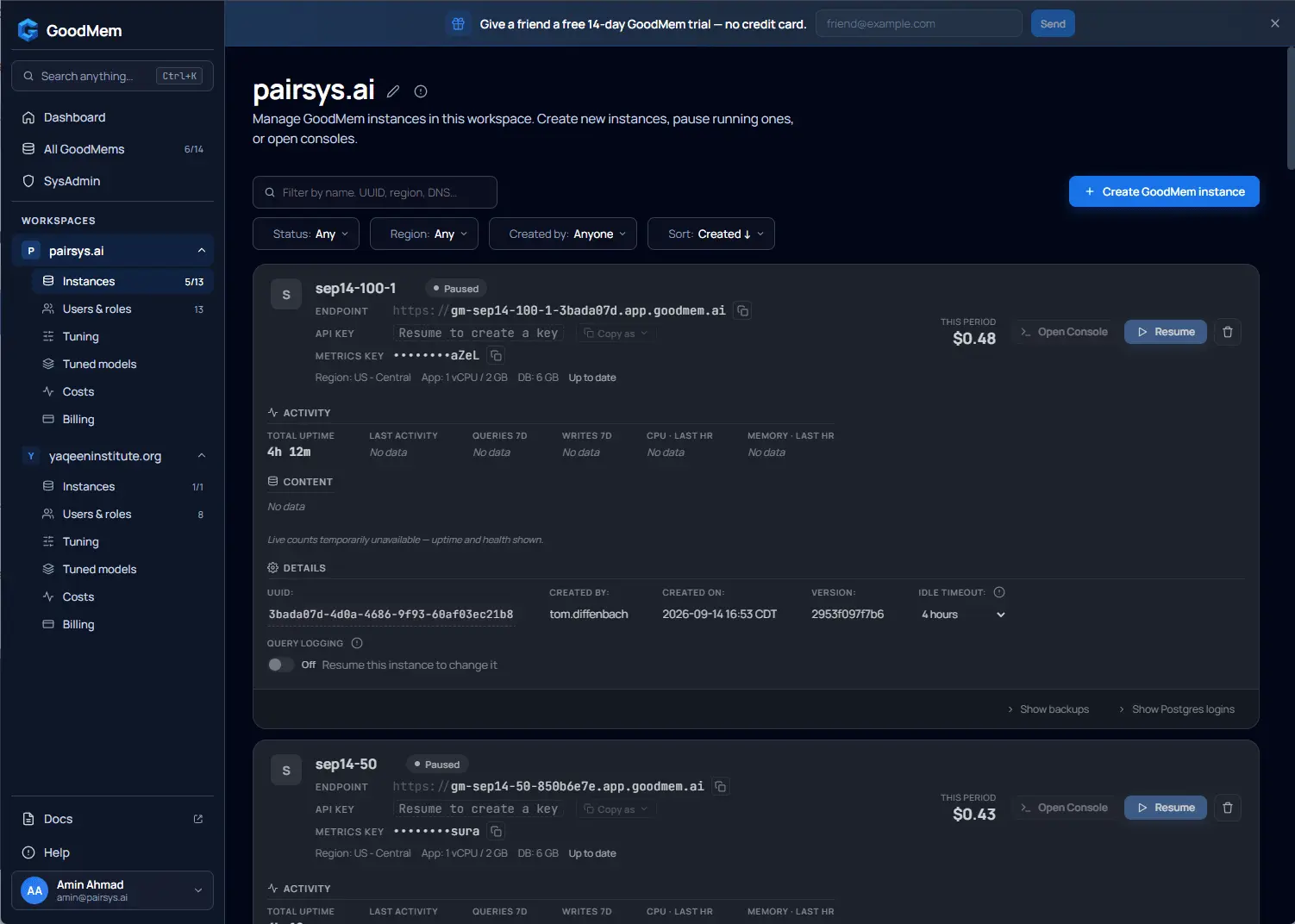Delete the sep14-100-1 instance via trash icon

tap(1228, 332)
